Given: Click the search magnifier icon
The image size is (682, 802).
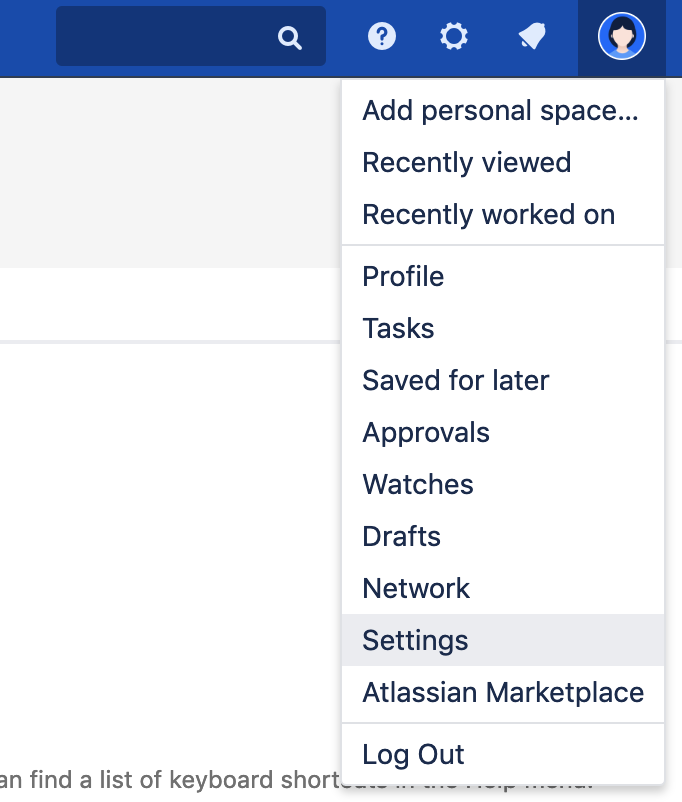Looking at the screenshot, I should click(x=290, y=38).
